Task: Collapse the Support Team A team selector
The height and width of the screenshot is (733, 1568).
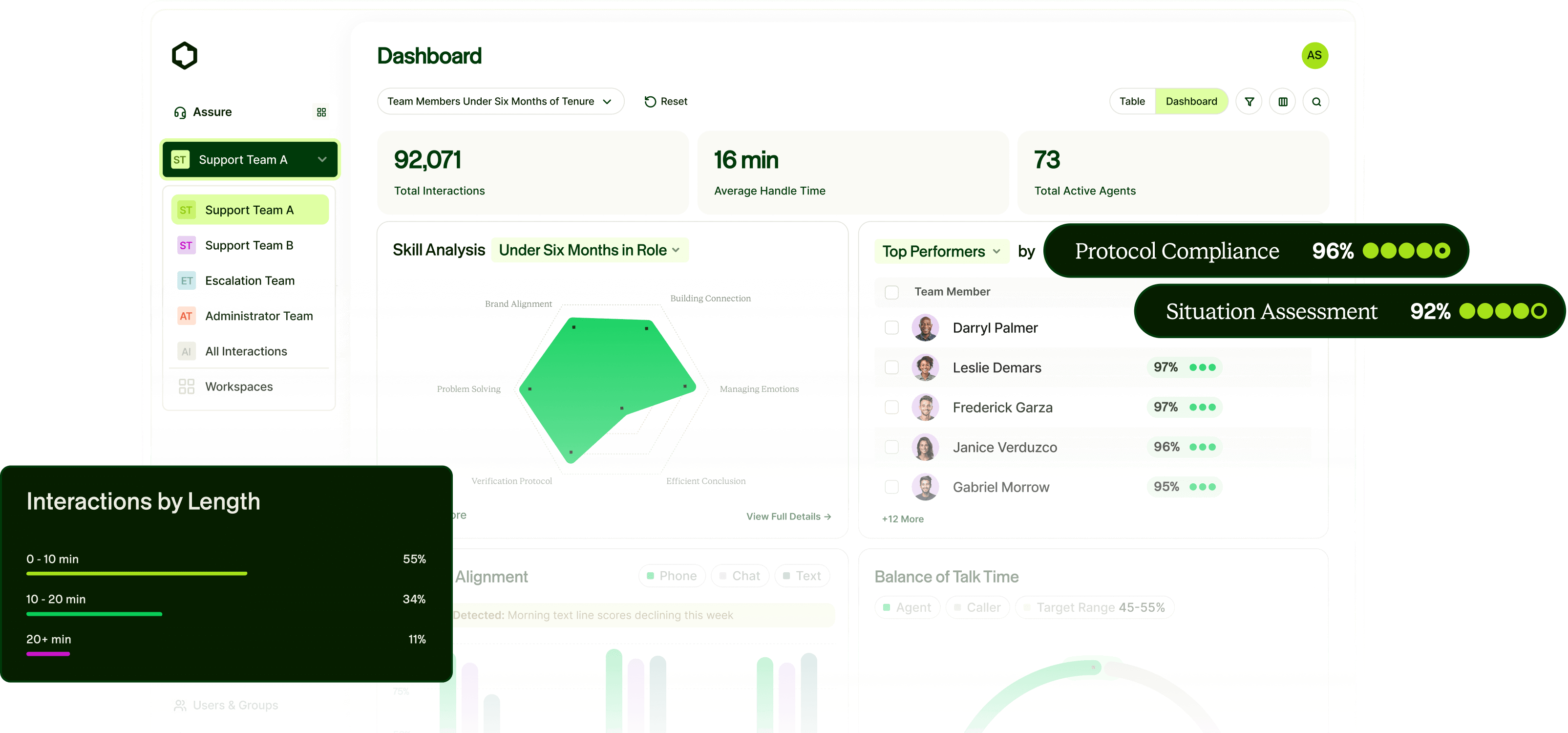Action: click(x=250, y=159)
